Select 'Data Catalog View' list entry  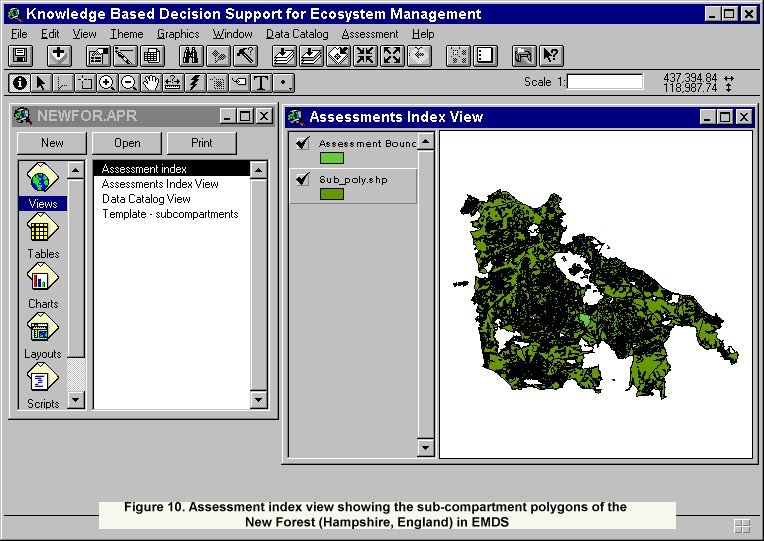point(172,199)
